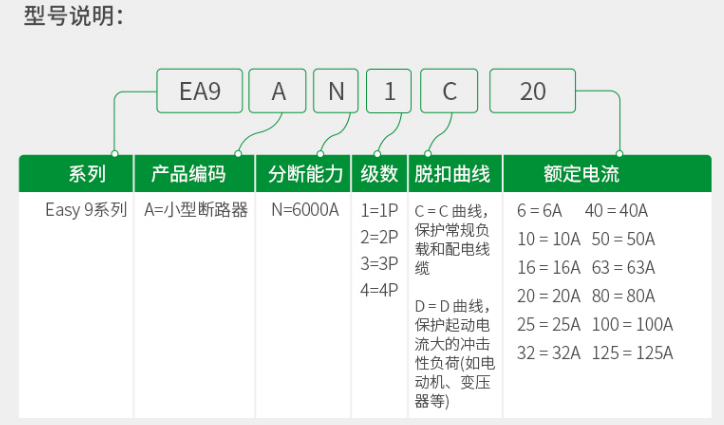
Task: Click the 40 = 40A value
Action: pos(616,211)
